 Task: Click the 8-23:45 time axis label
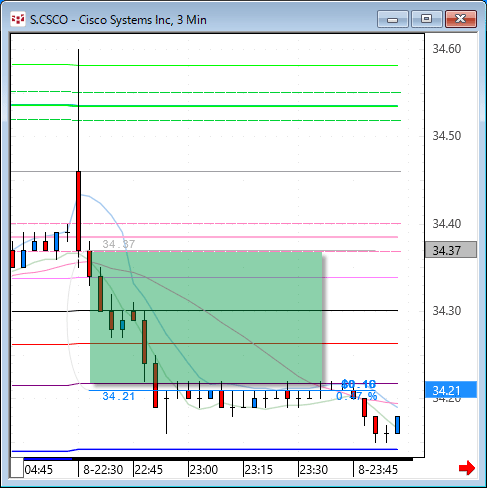point(378,470)
